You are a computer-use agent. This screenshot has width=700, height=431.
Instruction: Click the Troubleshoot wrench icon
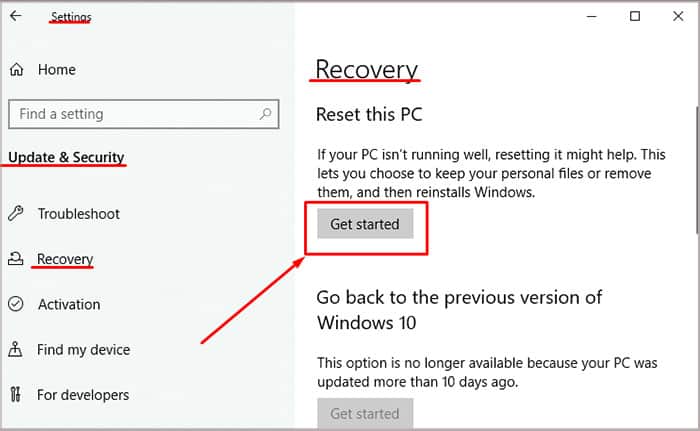(16, 214)
